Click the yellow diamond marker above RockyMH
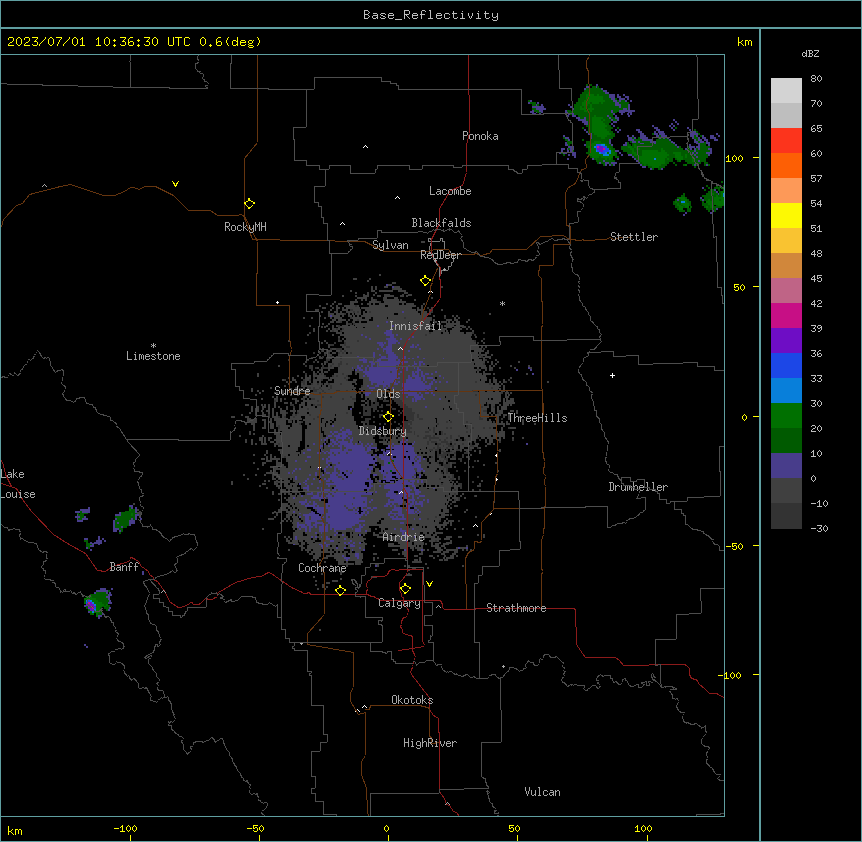Image resolution: width=862 pixels, height=842 pixels. pos(249,203)
